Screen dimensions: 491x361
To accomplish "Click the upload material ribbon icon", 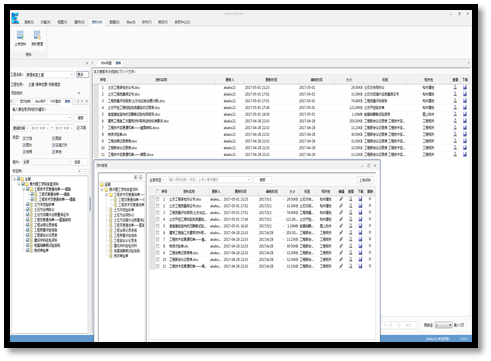I will [20, 38].
